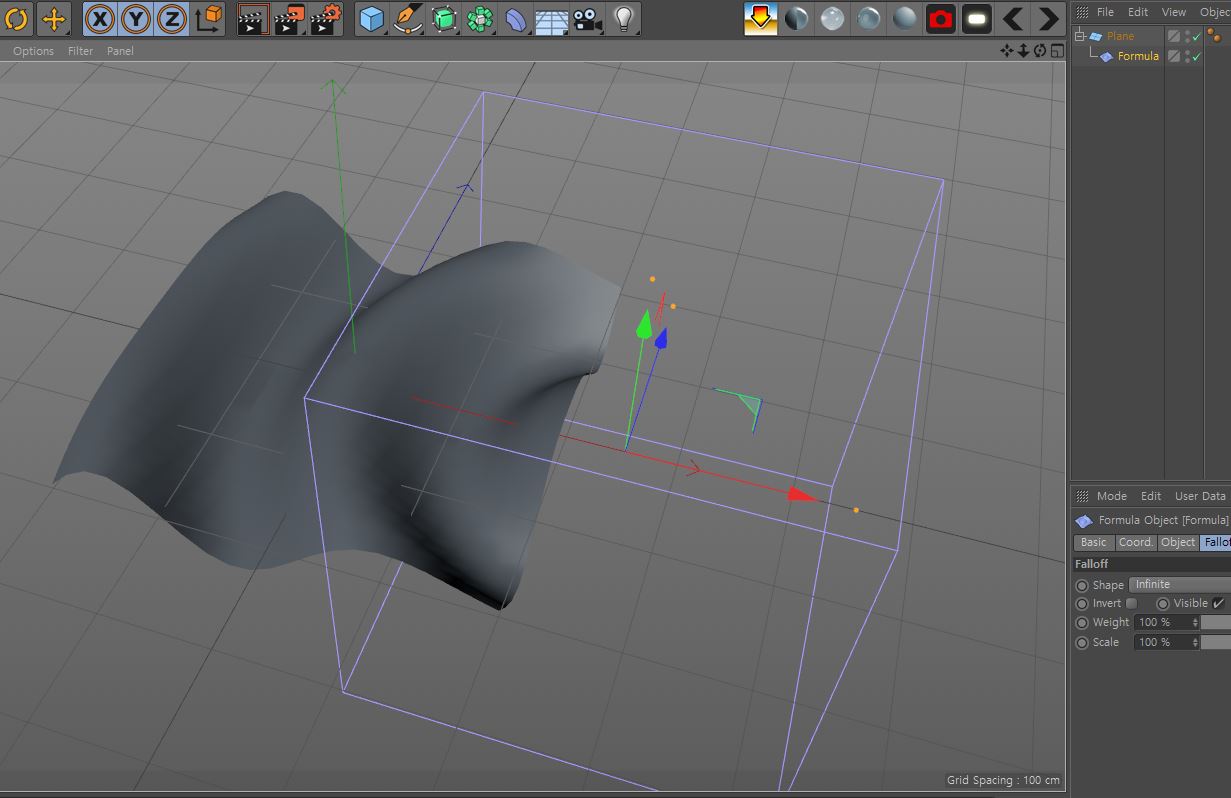Toggle Y axis lock
Screen dimensions: 1231x798
pos(136,18)
